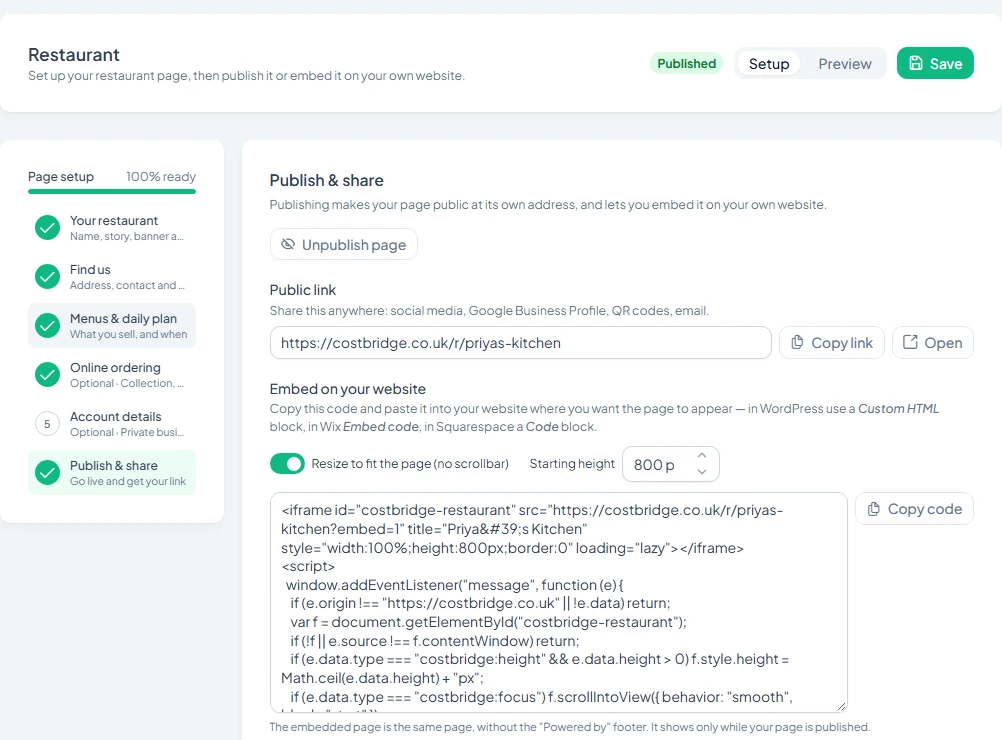The height and width of the screenshot is (740, 1002).
Task: Click the step 5 circle for Account details
Action: point(47,424)
